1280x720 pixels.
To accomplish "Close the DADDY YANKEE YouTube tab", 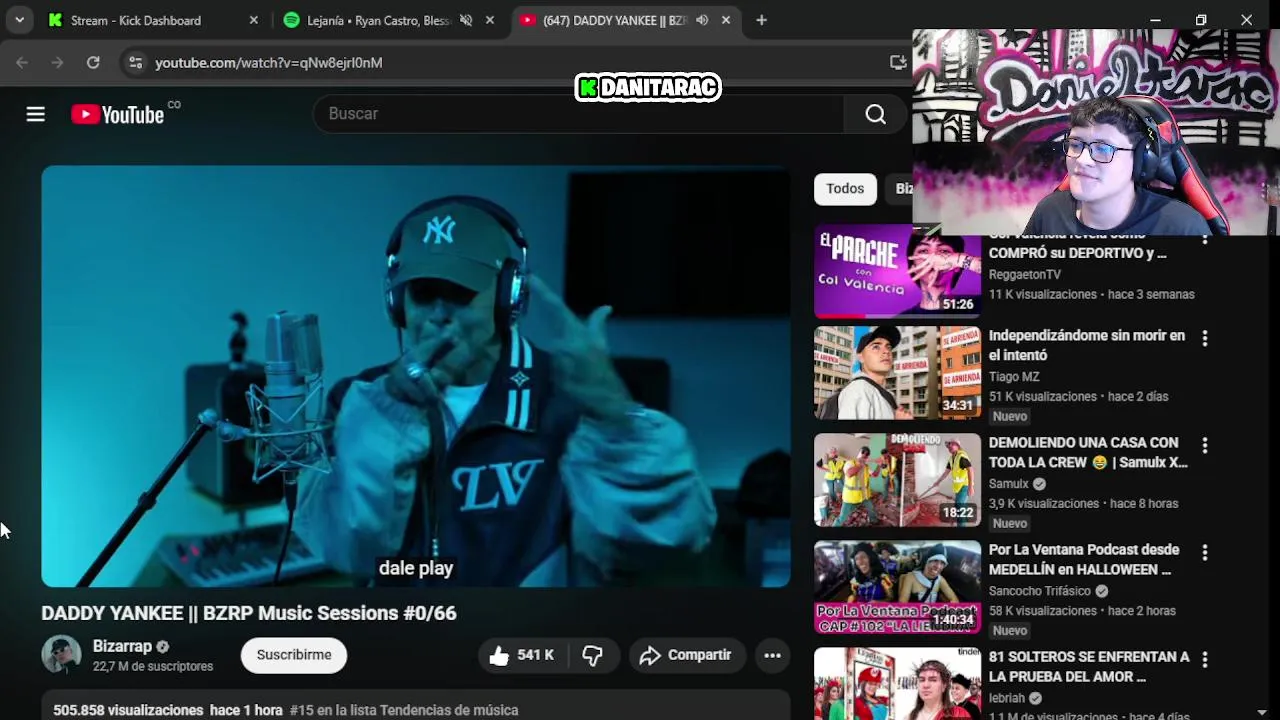I will click(x=726, y=20).
